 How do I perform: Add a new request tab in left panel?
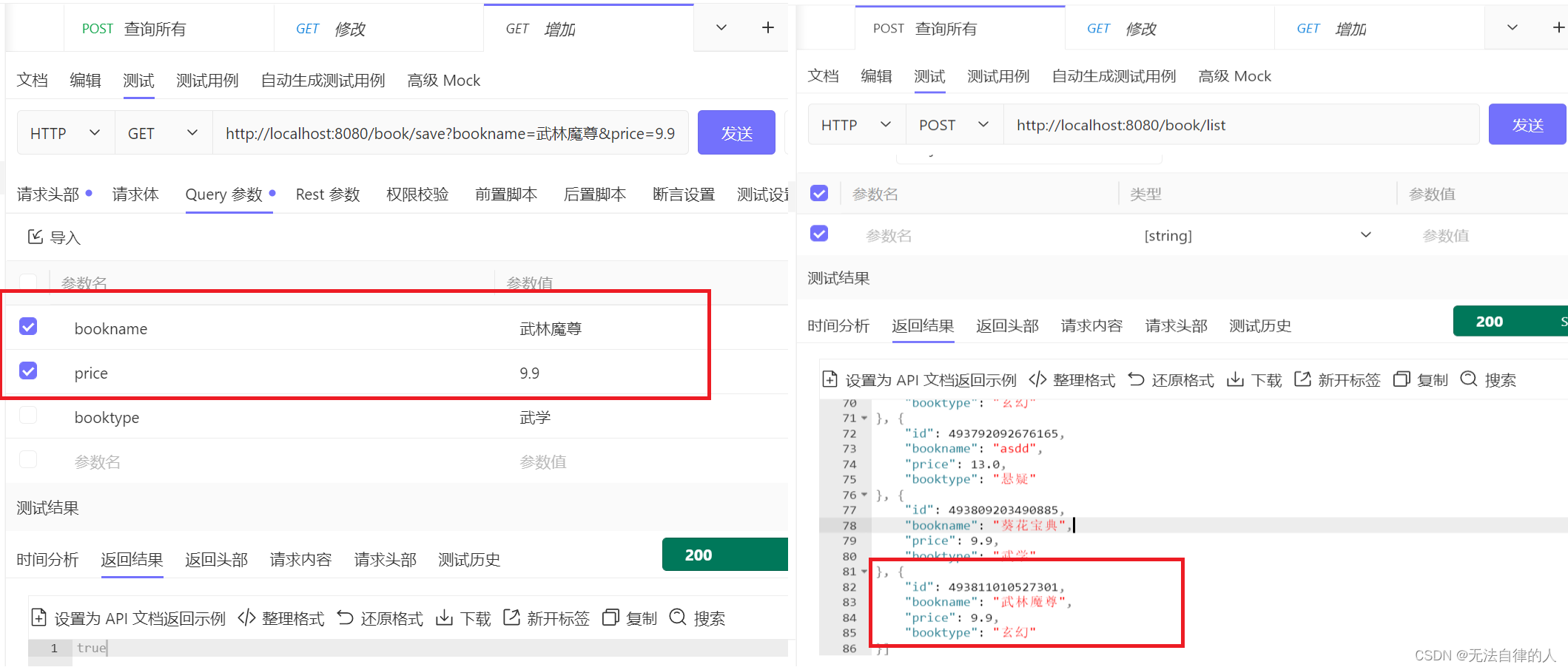coord(768,27)
